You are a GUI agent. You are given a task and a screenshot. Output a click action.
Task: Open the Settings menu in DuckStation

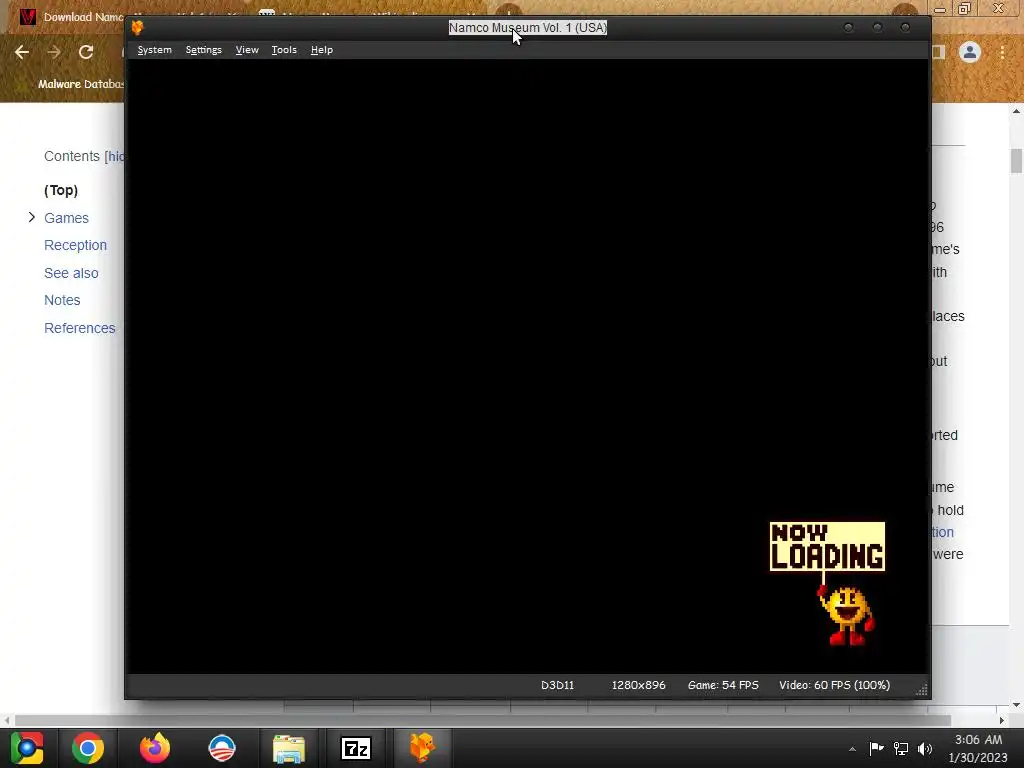tap(203, 50)
